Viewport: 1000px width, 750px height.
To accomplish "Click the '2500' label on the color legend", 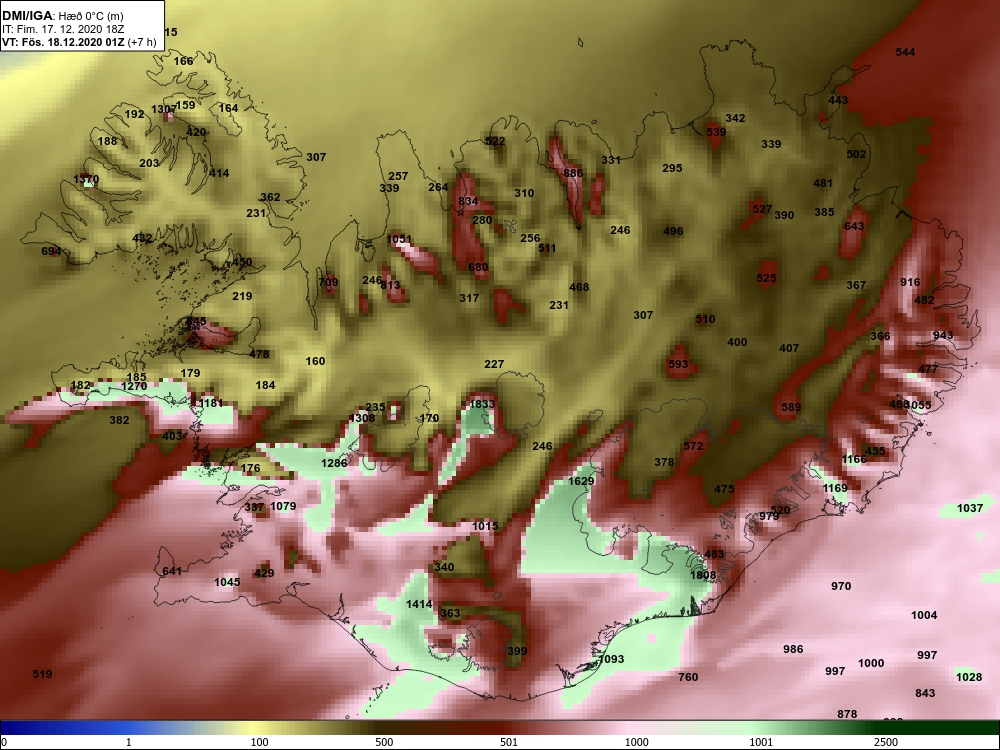I will 885,742.
